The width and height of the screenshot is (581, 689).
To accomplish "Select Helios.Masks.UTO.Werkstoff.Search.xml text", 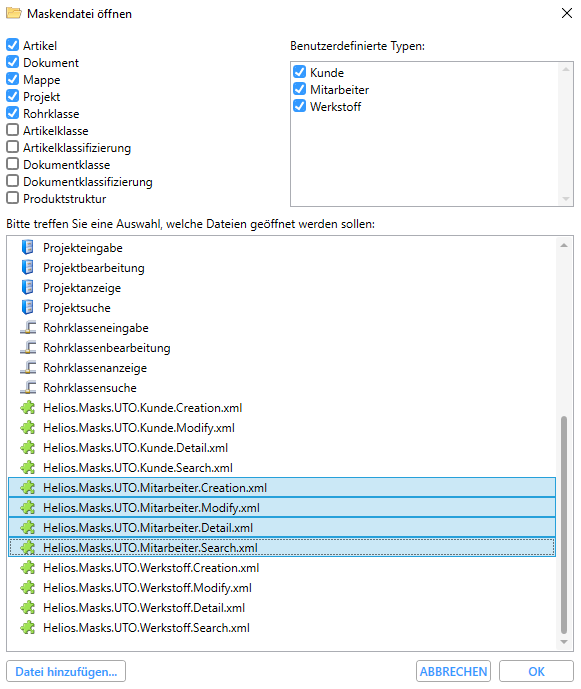I will coord(146,628).
